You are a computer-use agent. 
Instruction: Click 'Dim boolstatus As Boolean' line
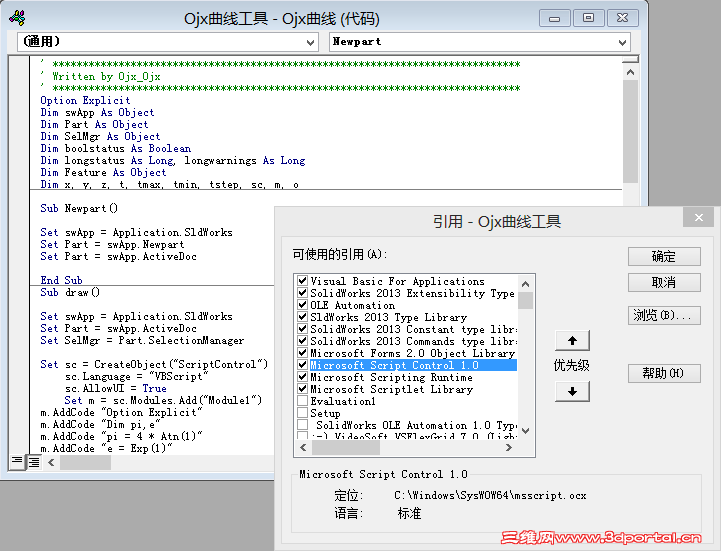[115, 149]
